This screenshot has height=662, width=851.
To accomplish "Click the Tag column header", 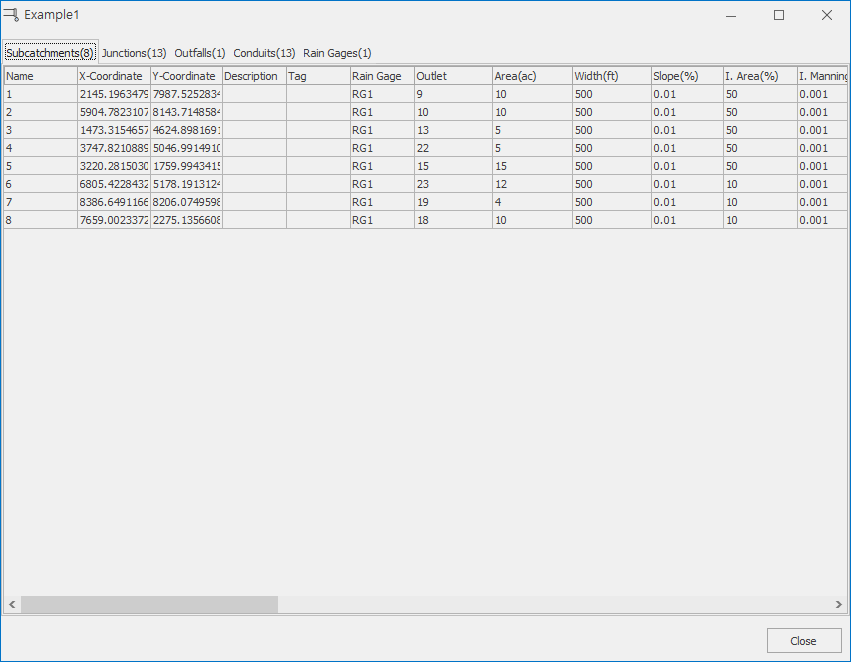I will [x=318, y=76].
